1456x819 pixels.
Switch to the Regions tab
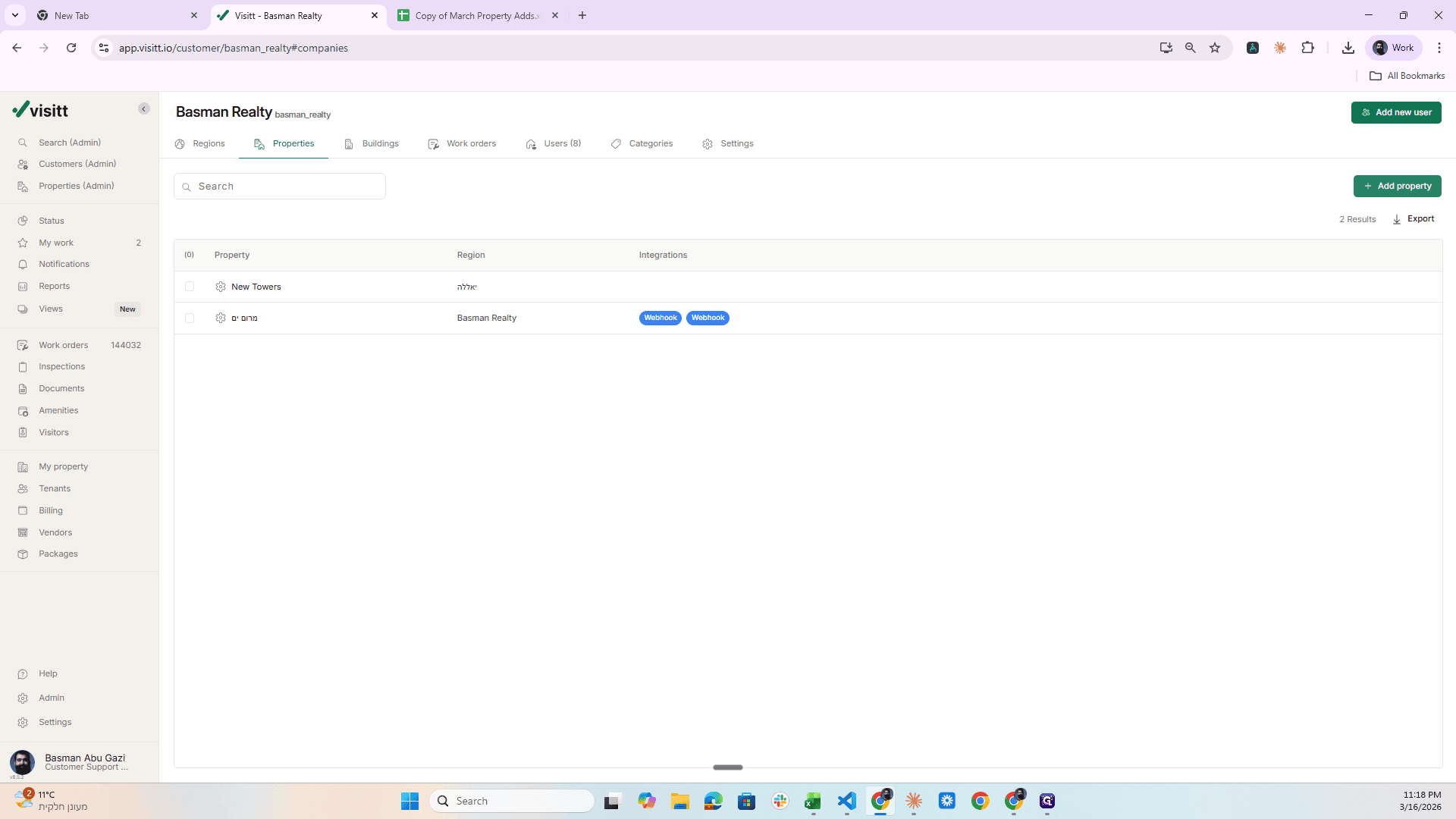pos(200,143)
